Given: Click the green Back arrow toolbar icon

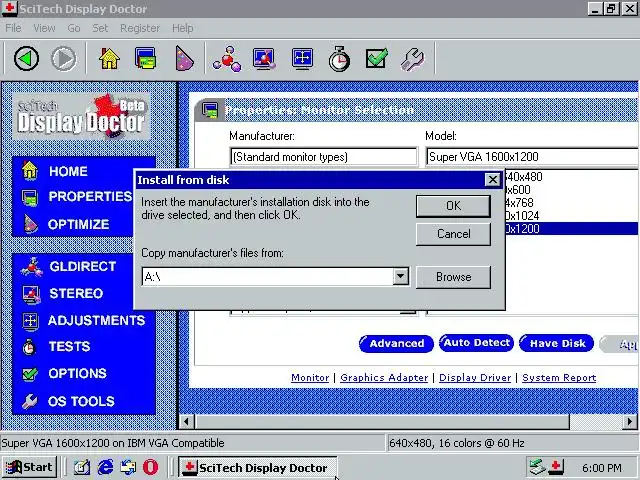Looking at the screenshot, I should pos(27,59).
